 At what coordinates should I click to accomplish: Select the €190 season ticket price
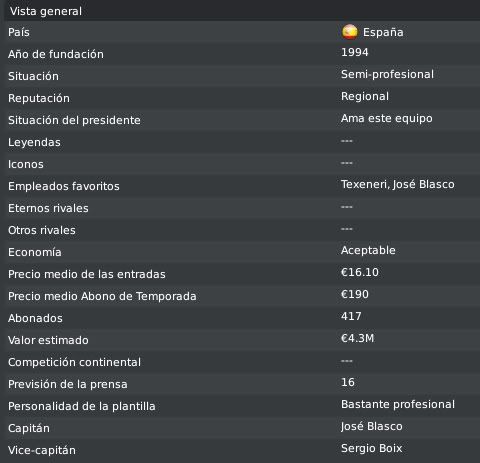(x=355, y=294)
